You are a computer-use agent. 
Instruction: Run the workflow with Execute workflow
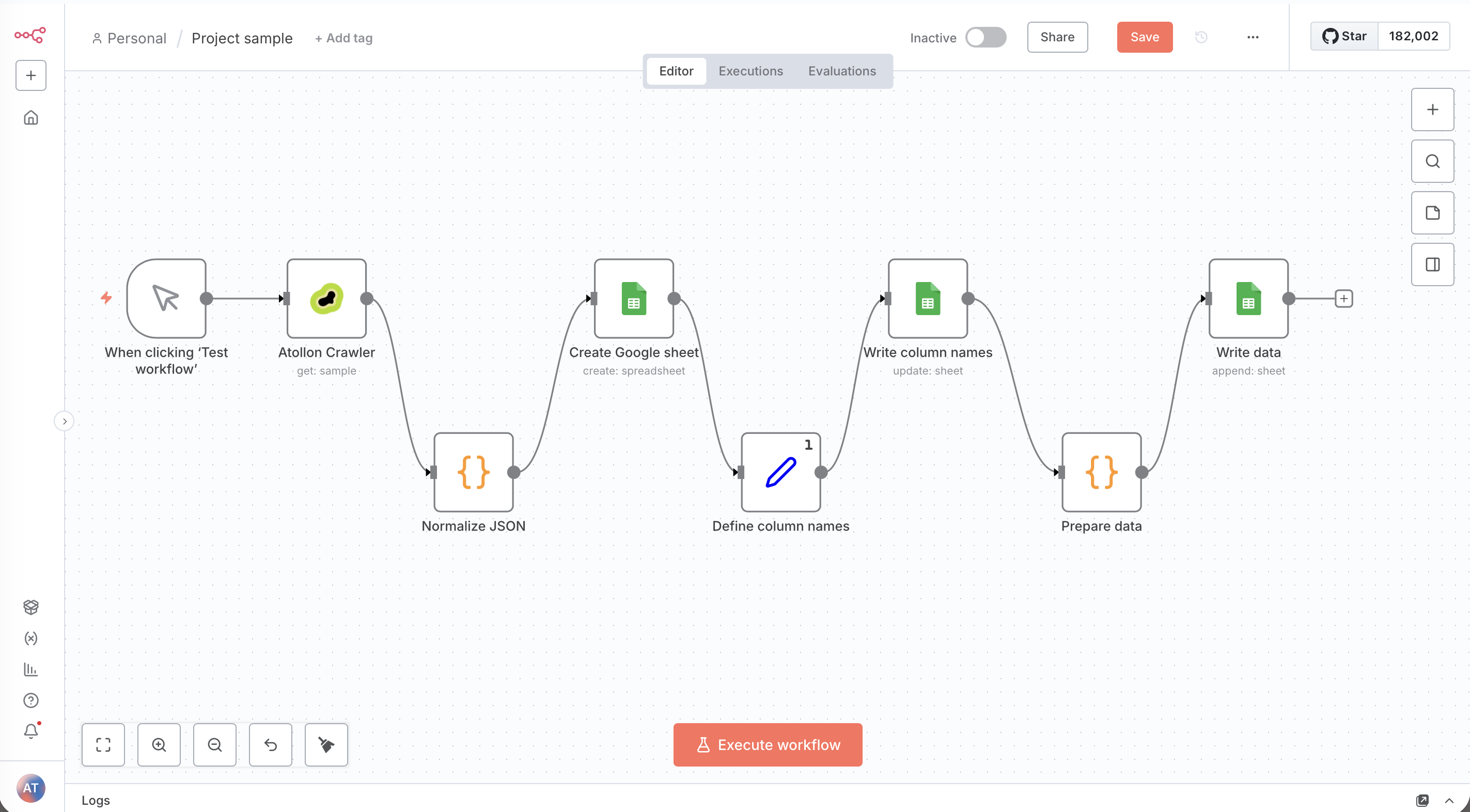coord(768,745)
